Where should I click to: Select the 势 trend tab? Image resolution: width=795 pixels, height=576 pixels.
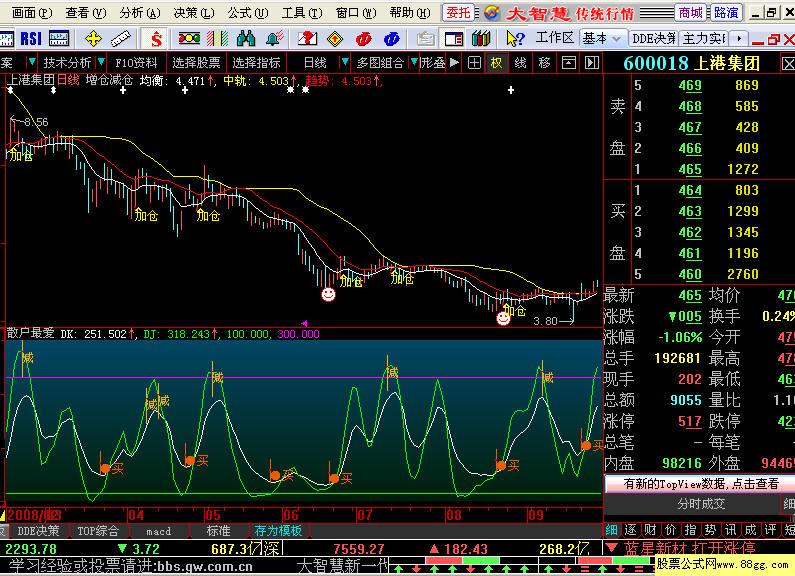(x=710, y=530)
